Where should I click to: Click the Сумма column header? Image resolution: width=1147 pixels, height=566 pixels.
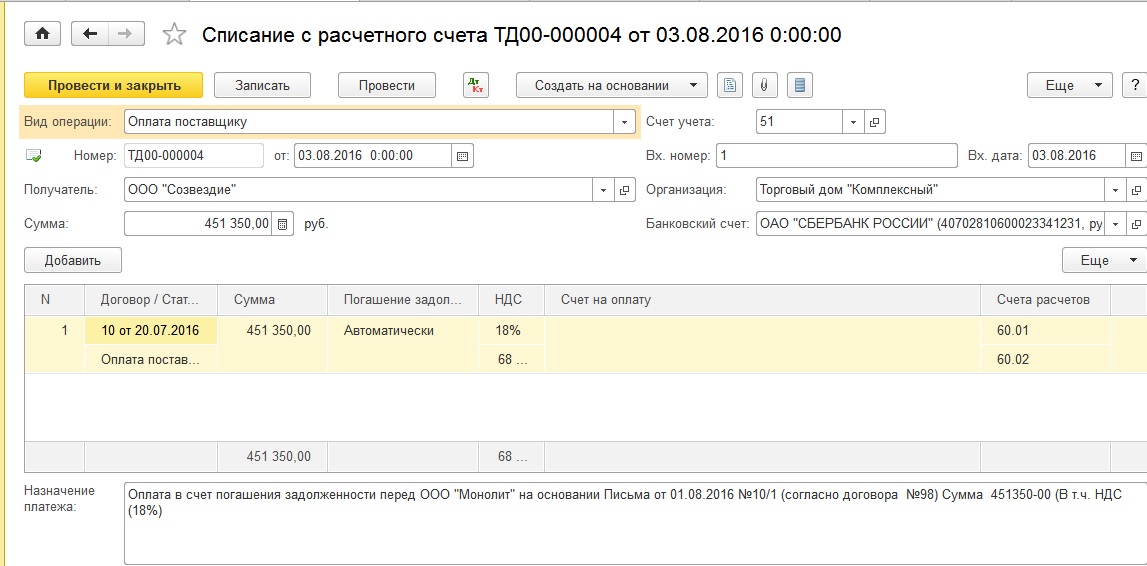point(272,300)
